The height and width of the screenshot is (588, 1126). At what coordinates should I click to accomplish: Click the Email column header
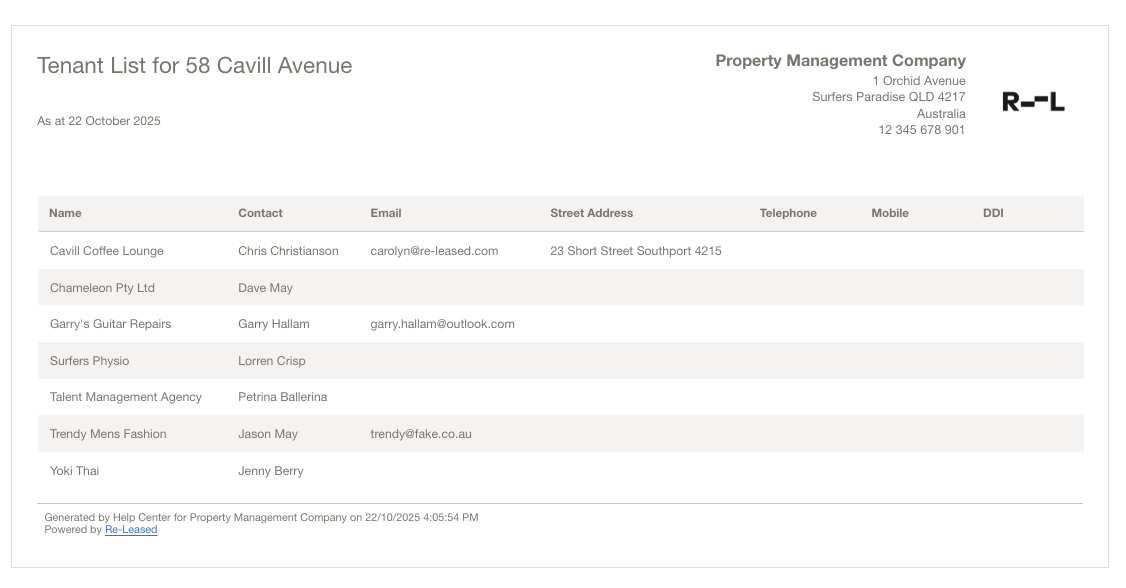tap(385, 213)
